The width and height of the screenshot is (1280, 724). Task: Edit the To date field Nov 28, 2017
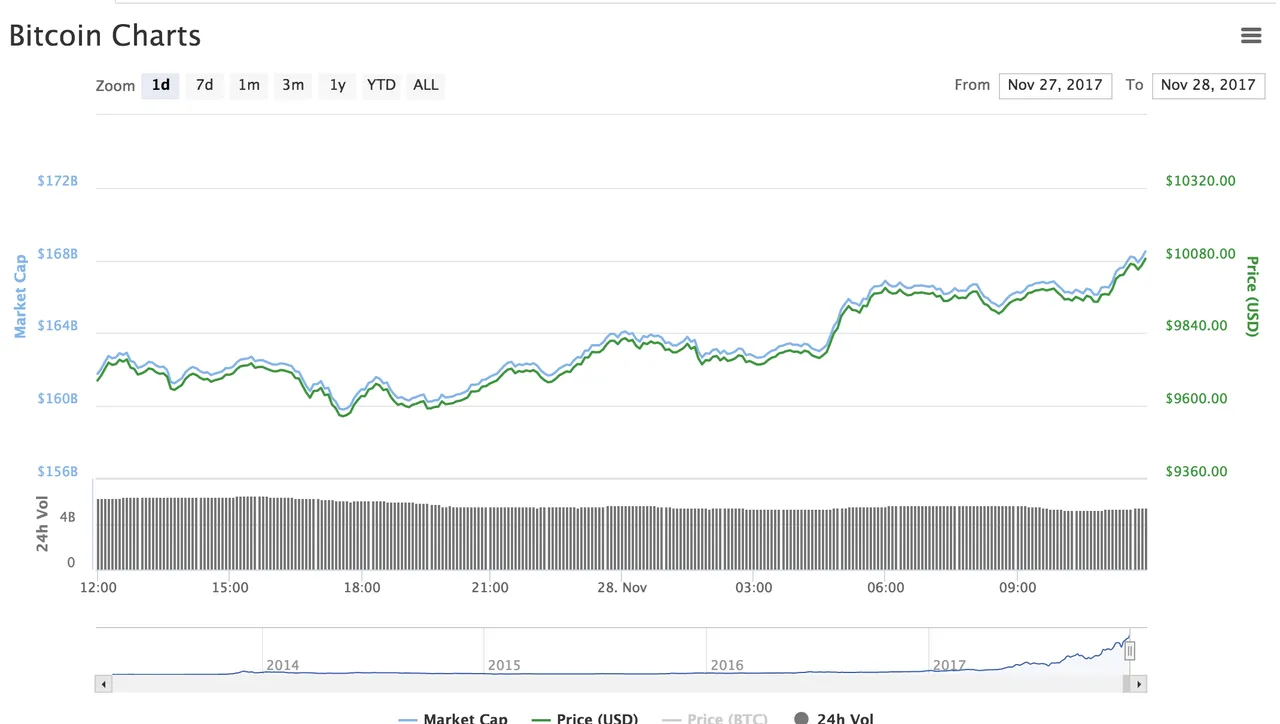pos(1208,85)
